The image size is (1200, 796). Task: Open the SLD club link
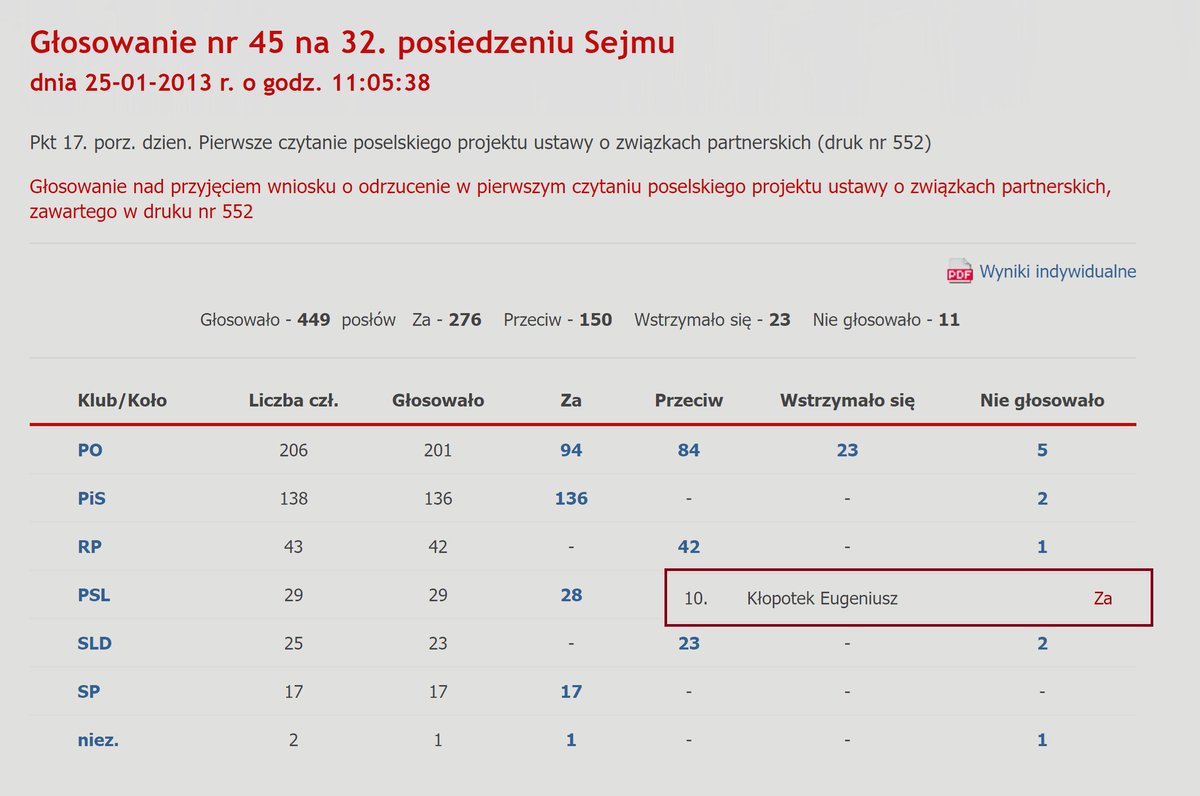pos(93,643)
